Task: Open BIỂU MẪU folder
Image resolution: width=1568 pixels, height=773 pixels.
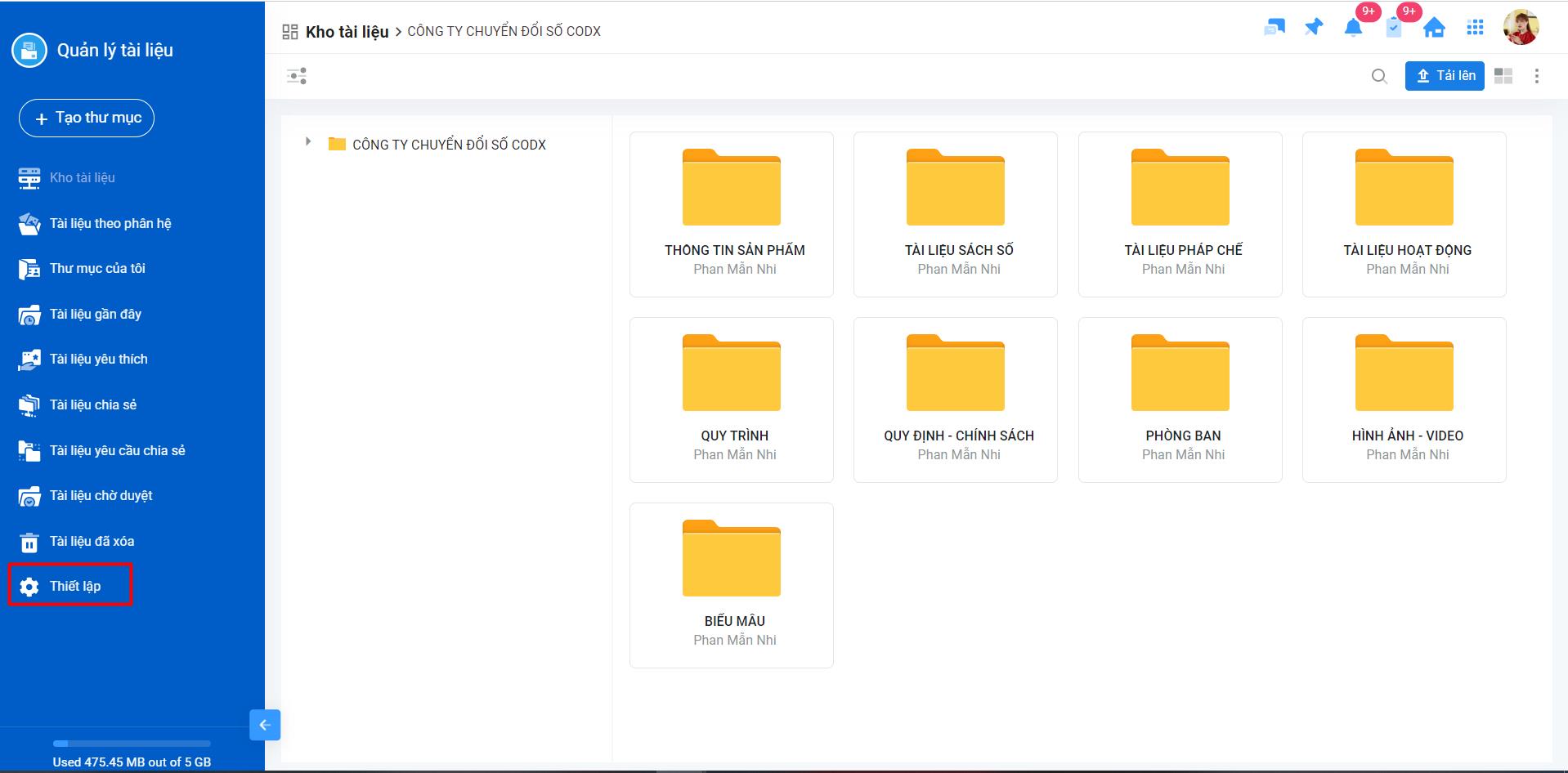Action: point(732,585)
